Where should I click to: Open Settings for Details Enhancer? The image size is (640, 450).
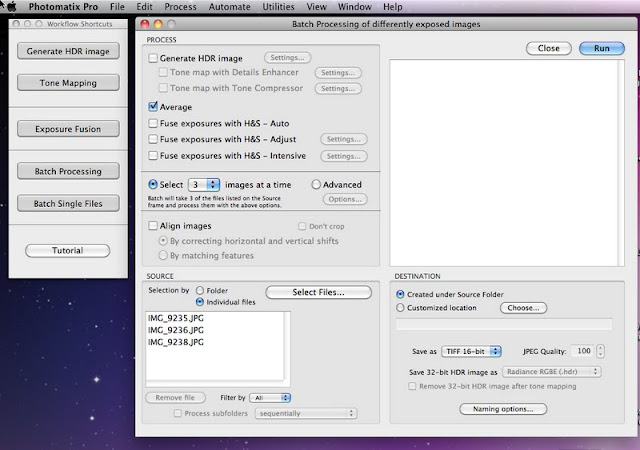click(338, 73)
